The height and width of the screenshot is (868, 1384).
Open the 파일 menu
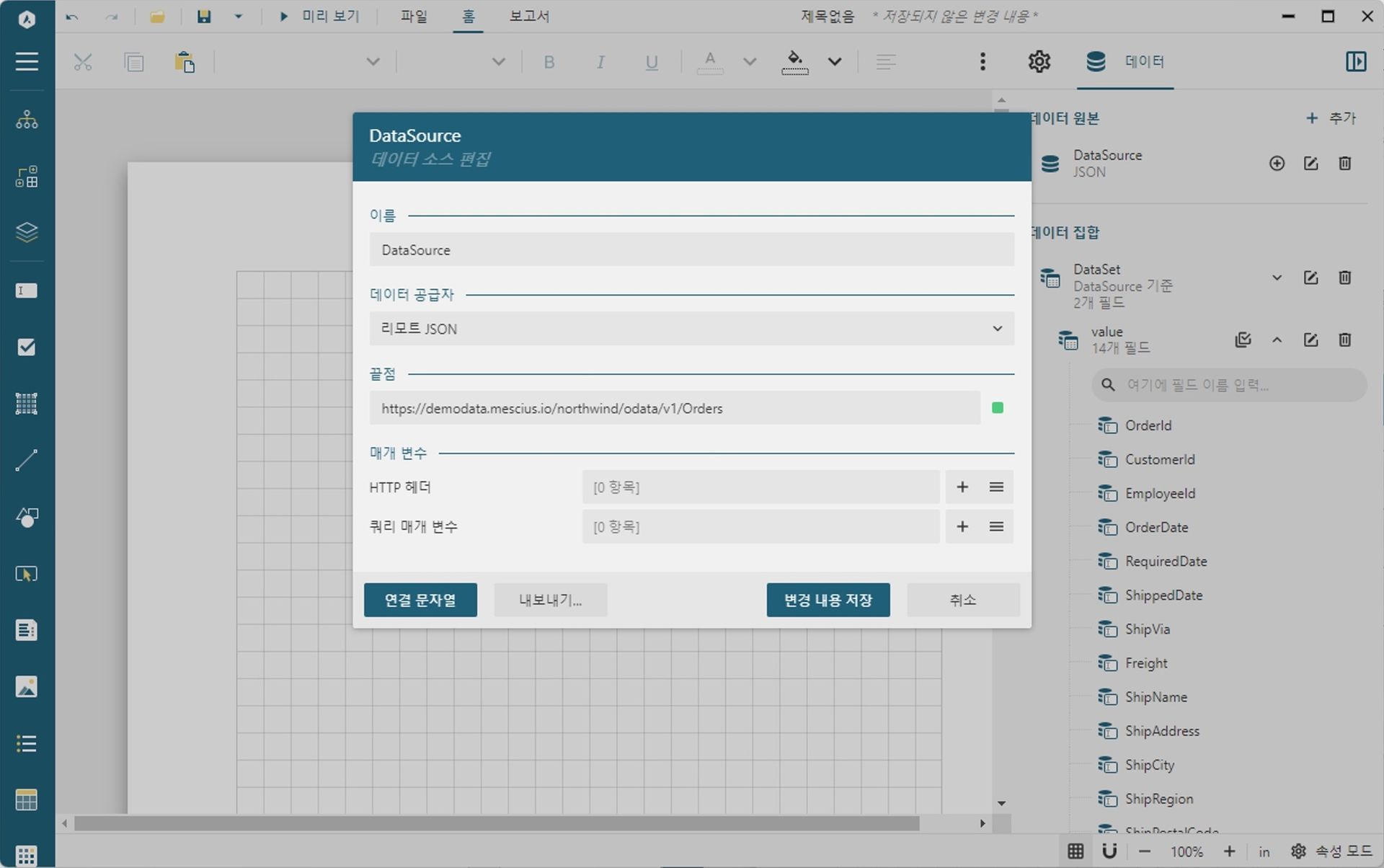tap(414, 17)
